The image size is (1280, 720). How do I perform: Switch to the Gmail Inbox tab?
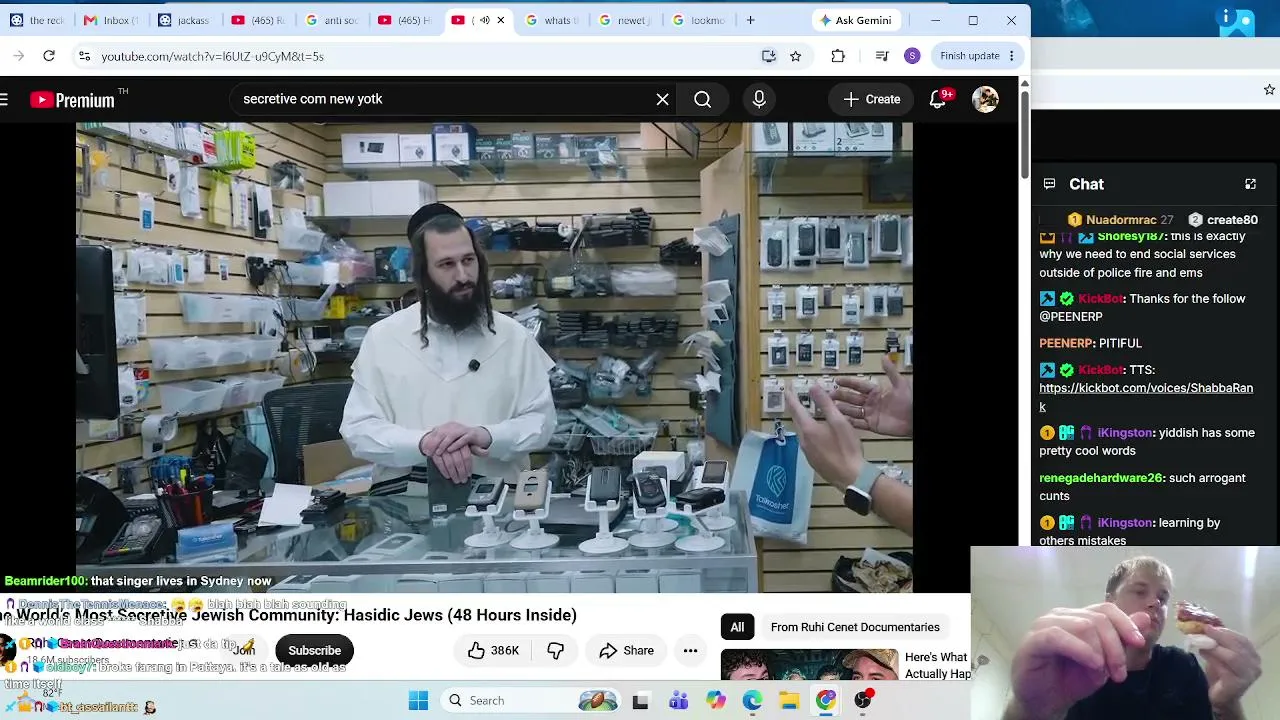(x=112, y=20)
